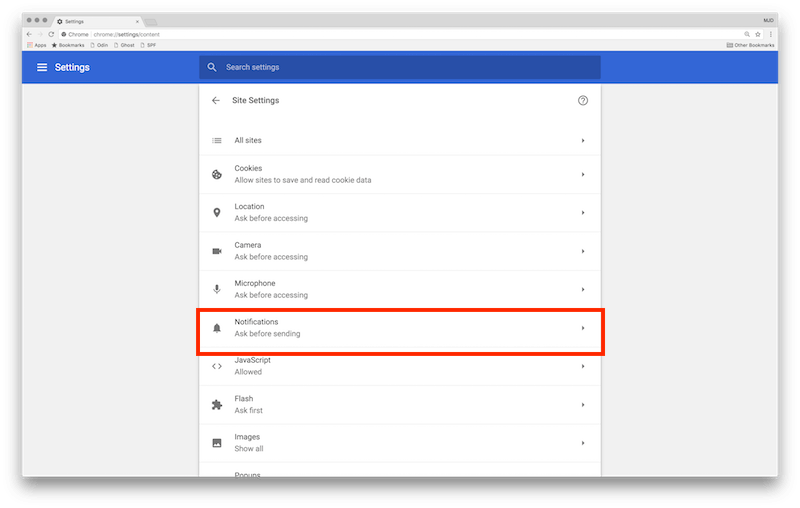
Task: Expand the Camera row arrow
Action: [x=583, y=251]
